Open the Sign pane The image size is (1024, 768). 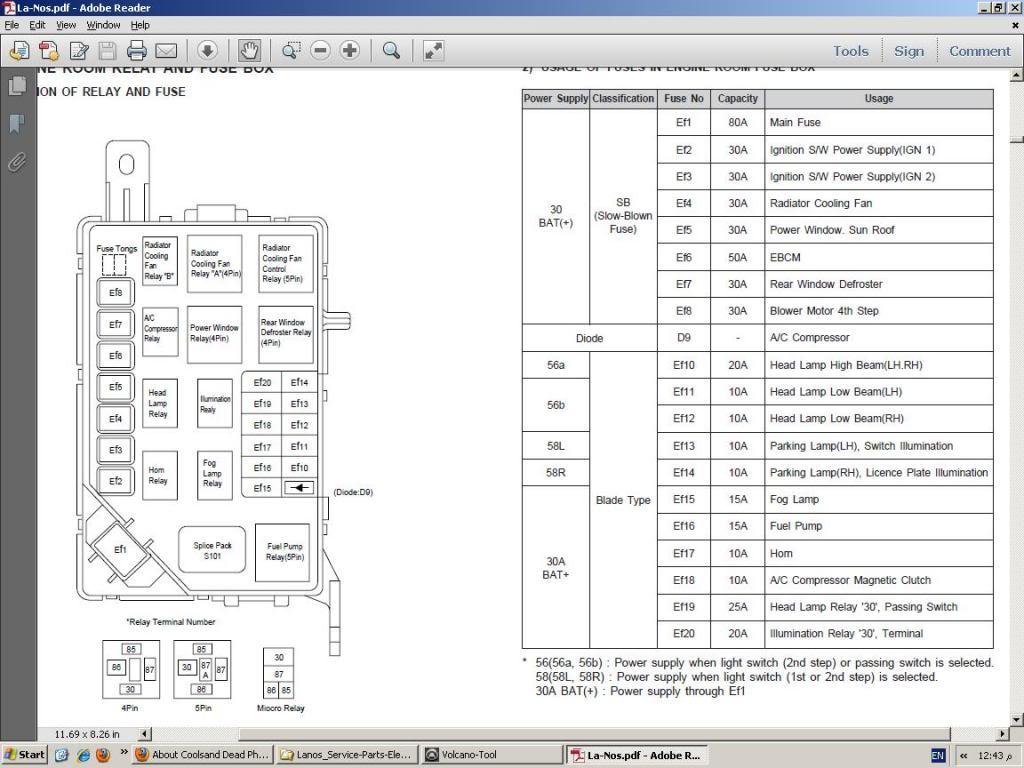pyautogui.click(x=909, y=51)
